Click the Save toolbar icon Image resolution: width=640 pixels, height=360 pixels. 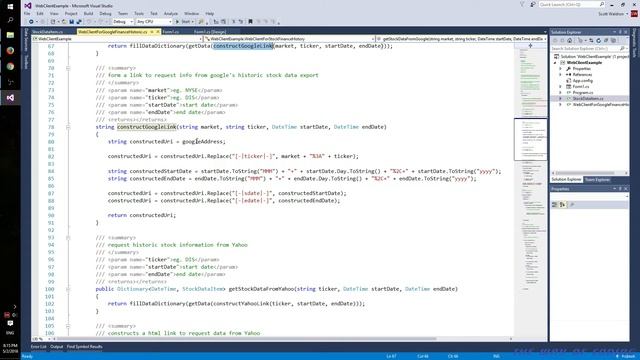click(71, 22)
